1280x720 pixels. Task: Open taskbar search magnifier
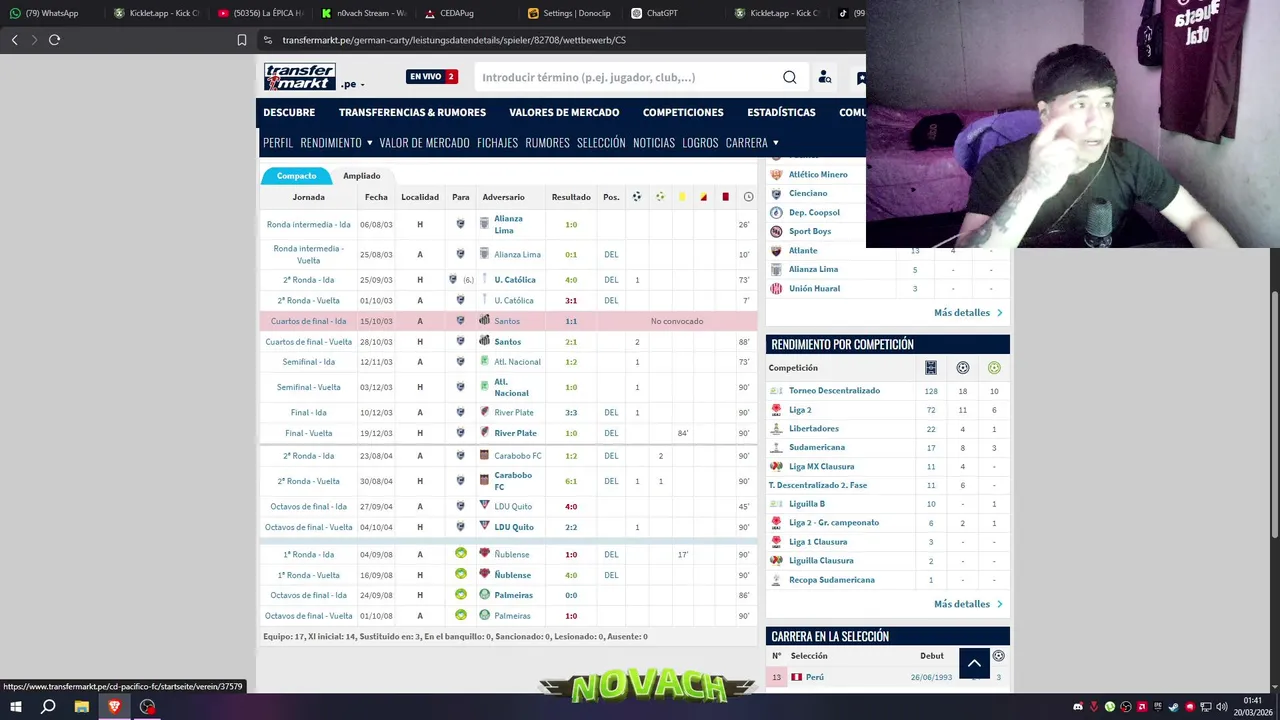pyautogui.click(x=48, y=707)
